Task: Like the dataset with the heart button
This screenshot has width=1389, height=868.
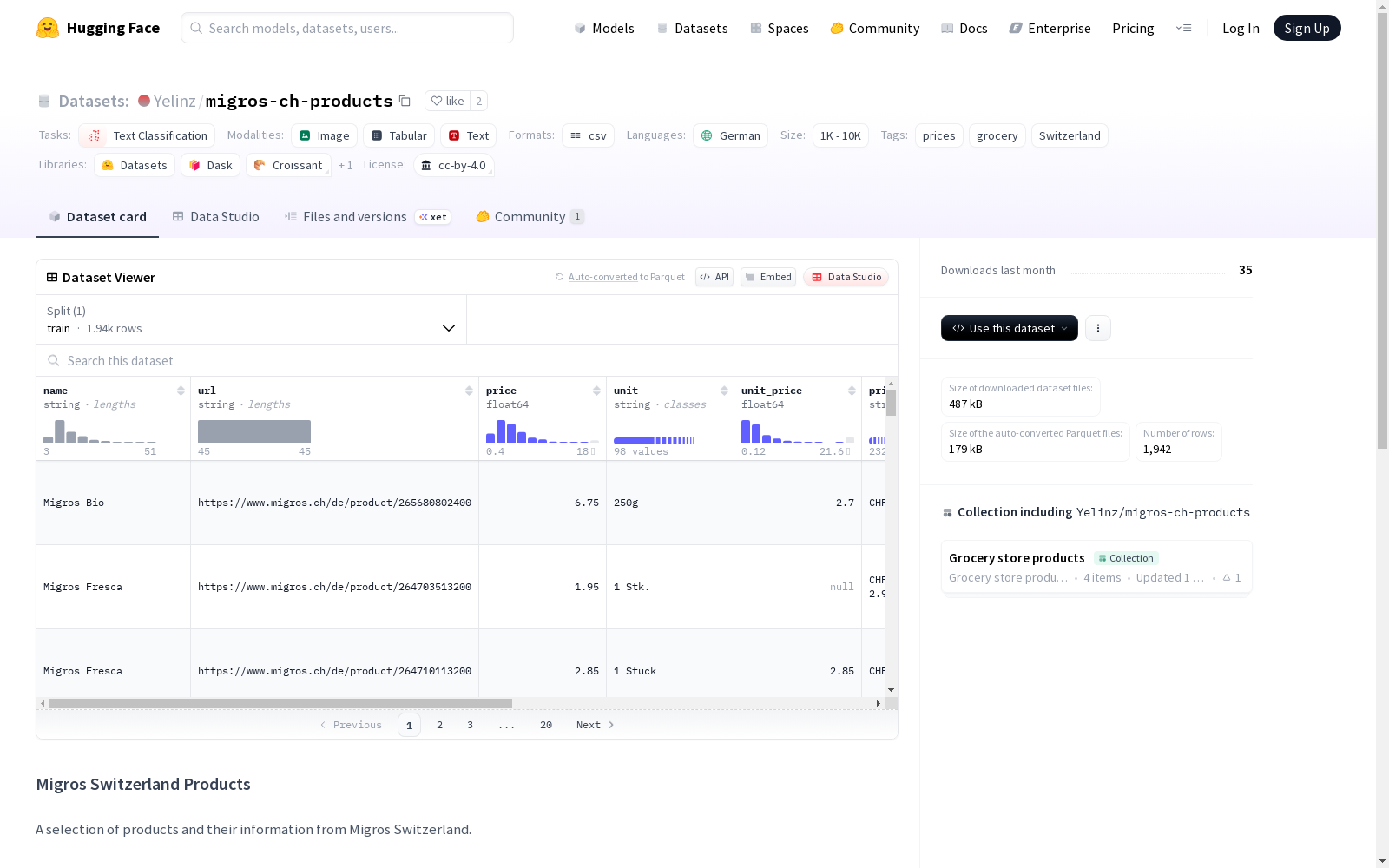Action: click(x=447, y=101)
